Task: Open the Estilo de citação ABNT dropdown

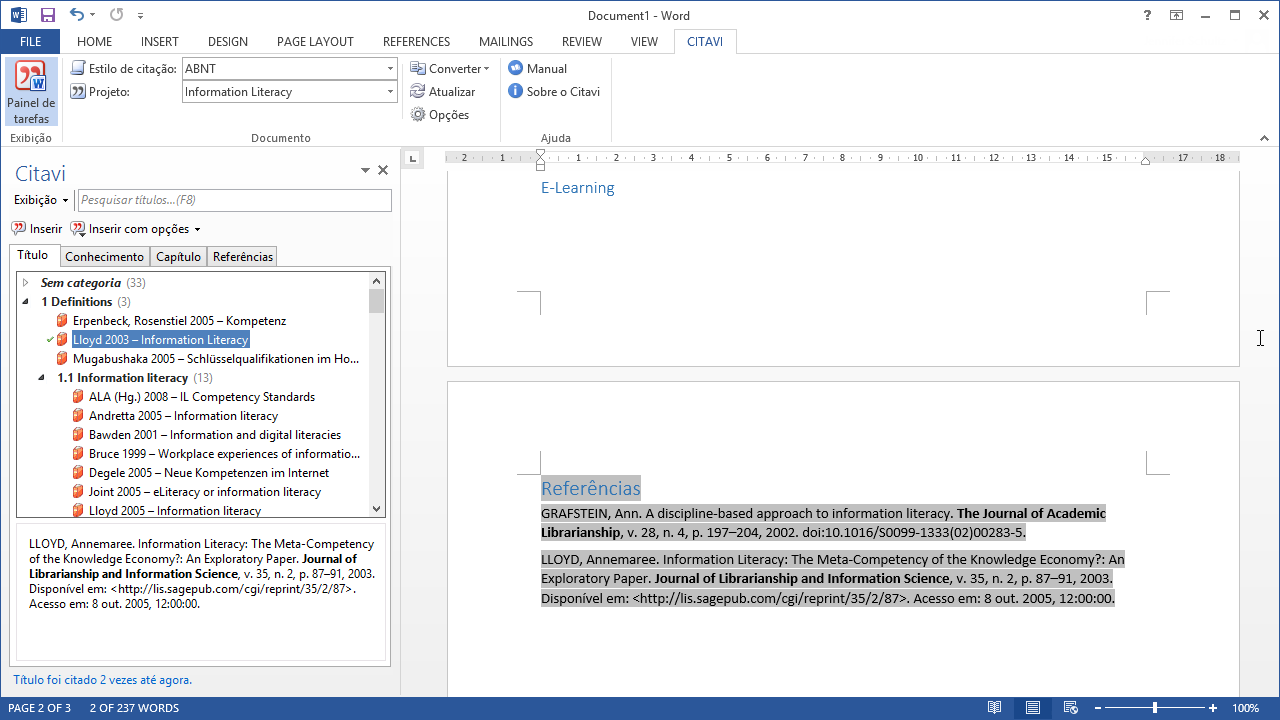Action: pyautogui.click(x=390, y=69)
